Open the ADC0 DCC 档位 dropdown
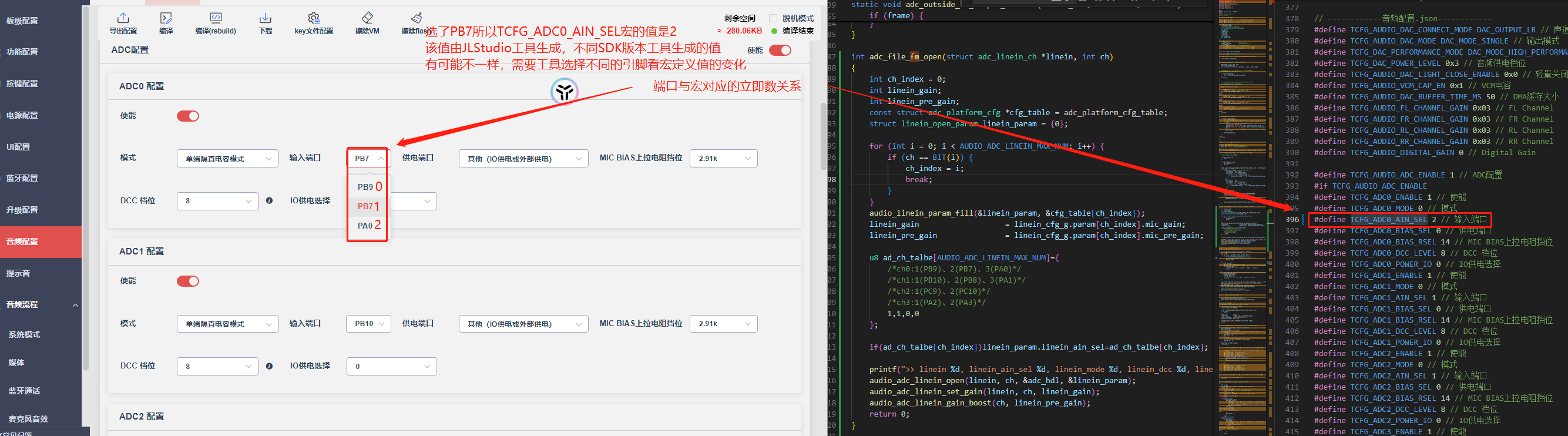1568x436 pixels. click(217, 201)
